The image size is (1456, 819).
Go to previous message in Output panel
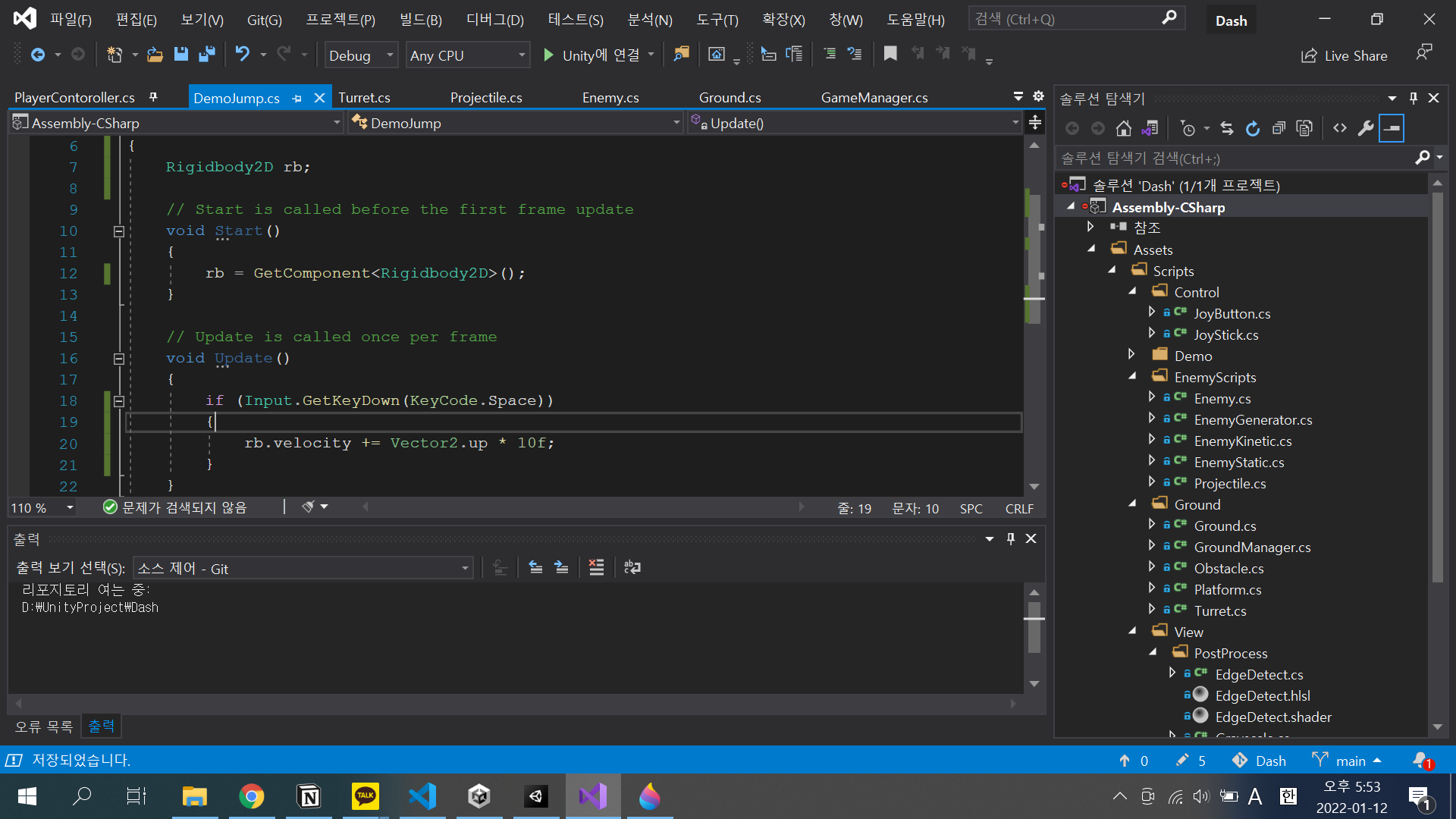coord(535,567)
